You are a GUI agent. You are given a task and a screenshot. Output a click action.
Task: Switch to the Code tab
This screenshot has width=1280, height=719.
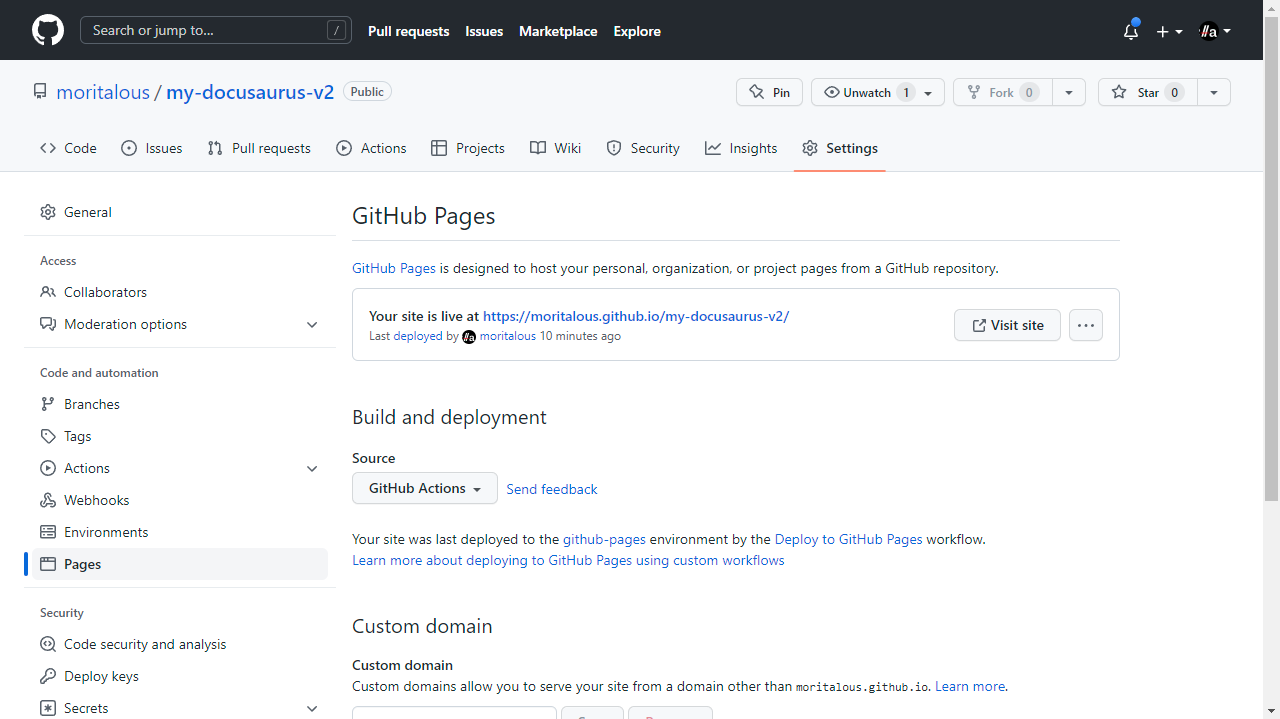tap(69, 148)
